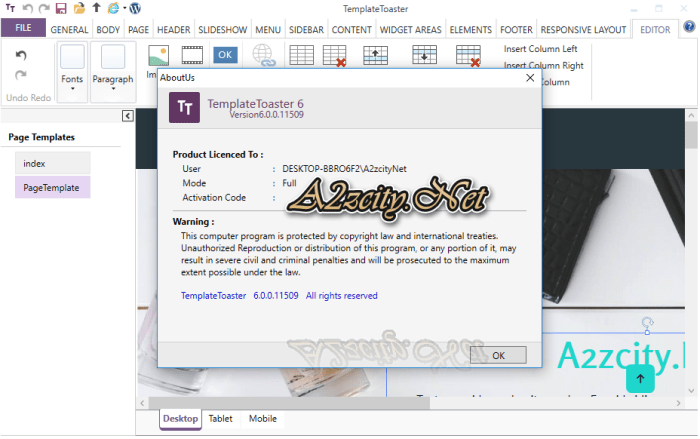Click the canvas scroll-right arrow
The height and width of the screenshot is (439, 700).
click(x=679, y=403)
